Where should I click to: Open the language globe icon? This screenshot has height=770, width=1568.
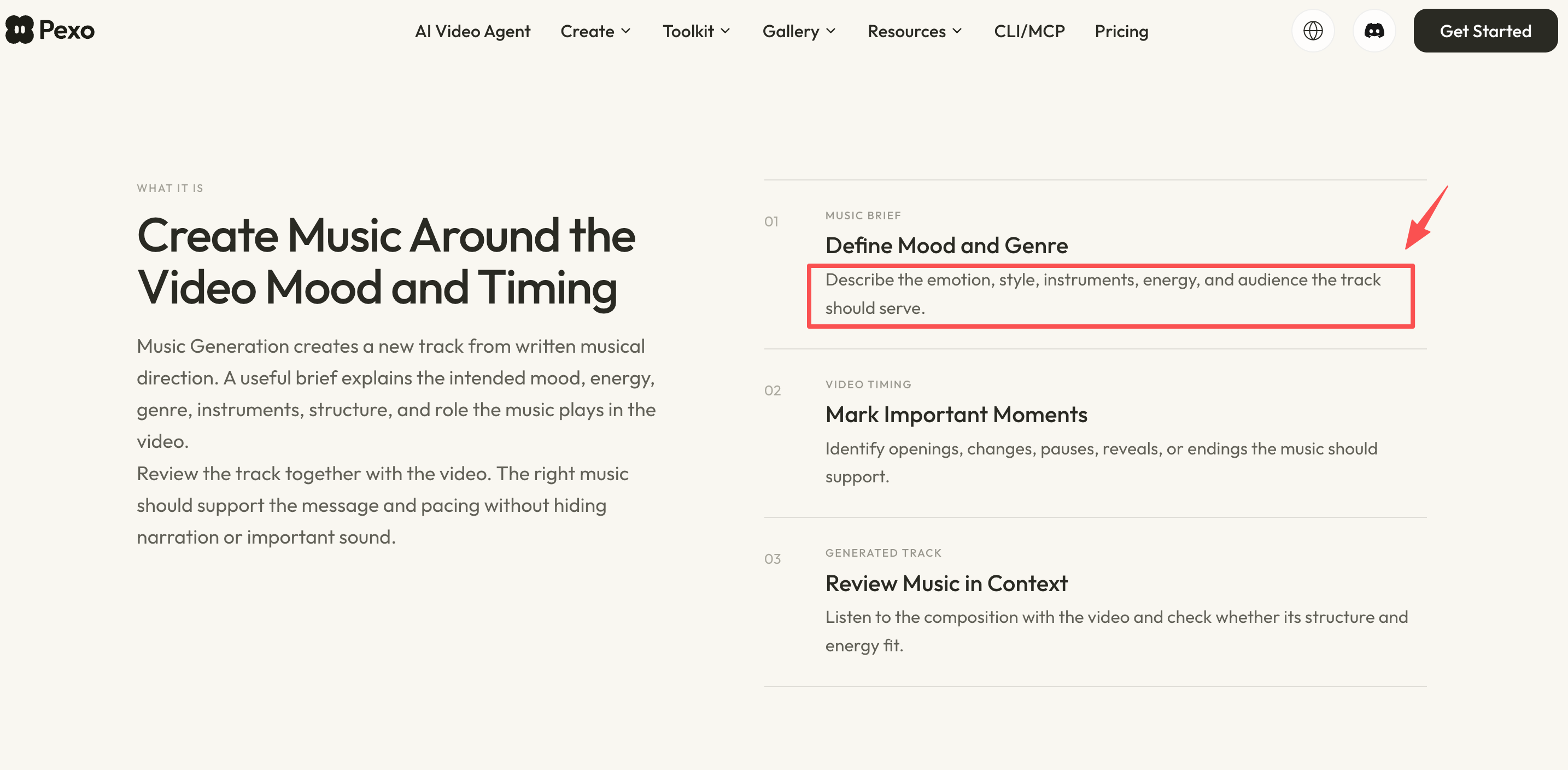pos(1313,31)
